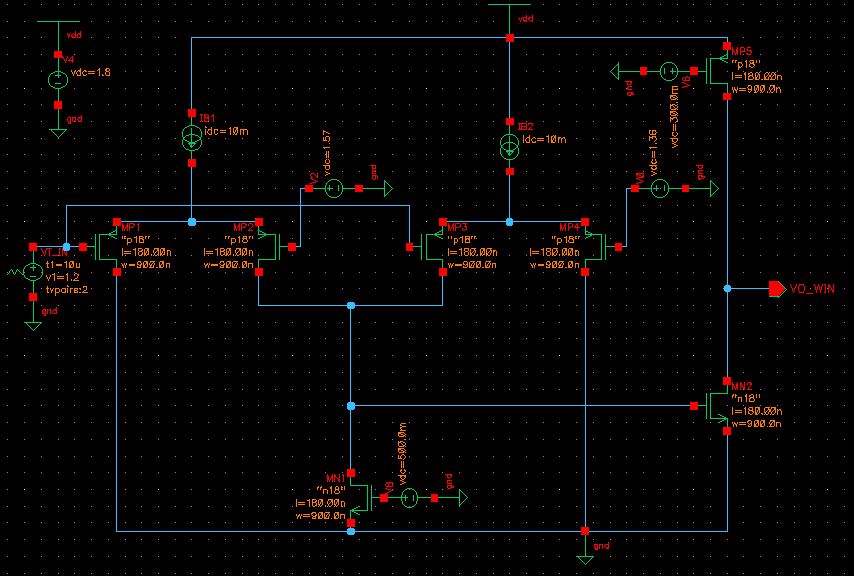Screen dimensions: 854x576
Task: Select the IB1 current source symbol
Action: point(192,138)
